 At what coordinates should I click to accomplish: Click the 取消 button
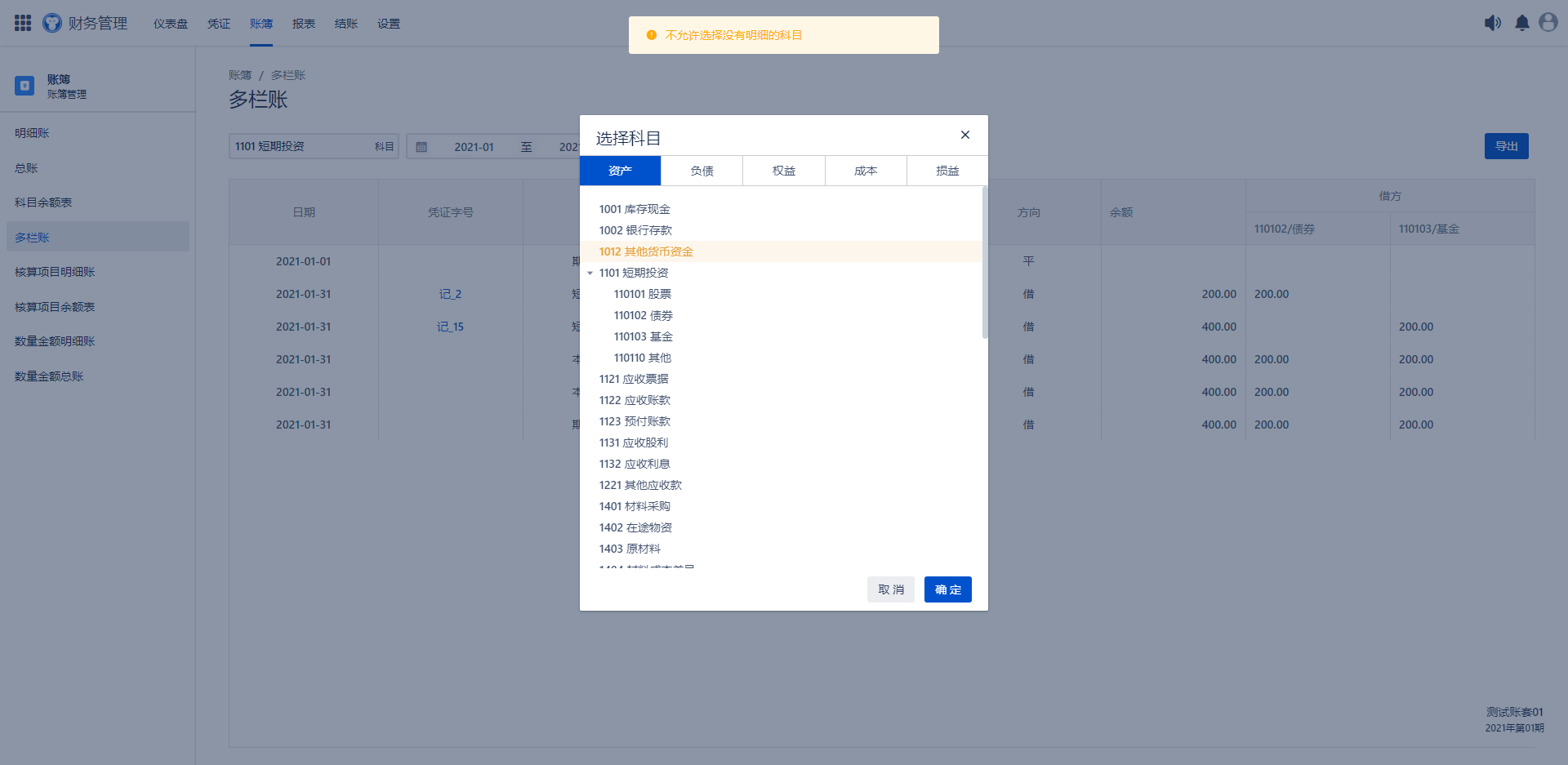pos(890,589)
